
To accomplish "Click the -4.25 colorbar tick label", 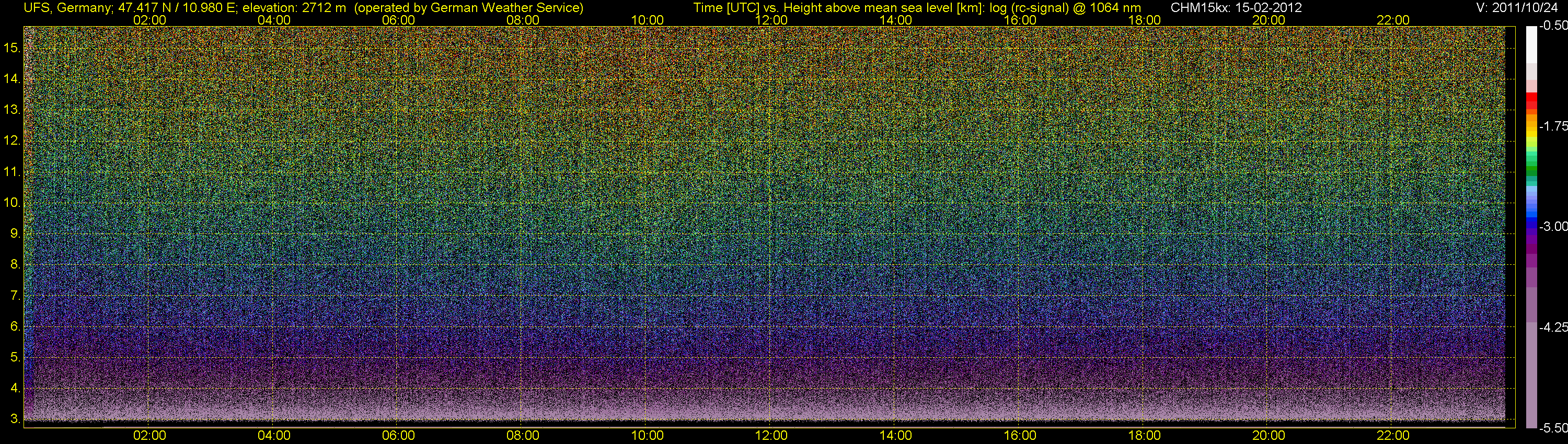I will 1553,327.
